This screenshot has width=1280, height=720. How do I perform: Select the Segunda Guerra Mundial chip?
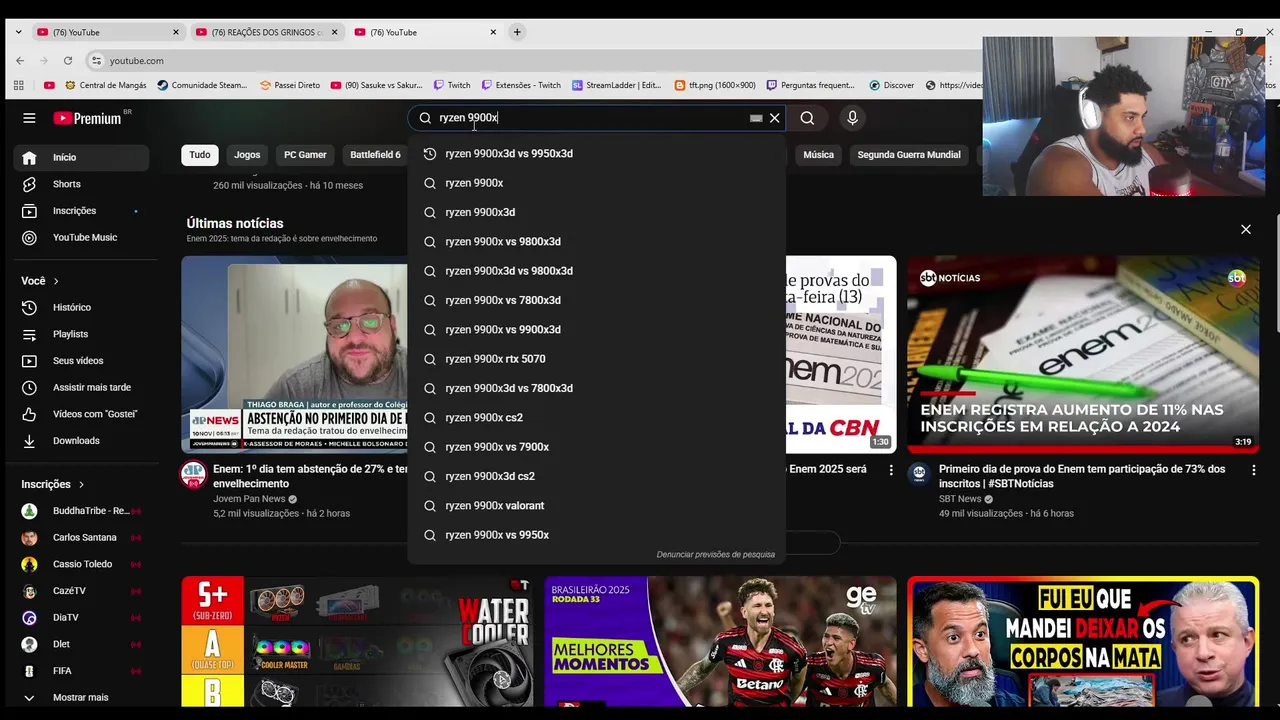click(x=909, y=155)
